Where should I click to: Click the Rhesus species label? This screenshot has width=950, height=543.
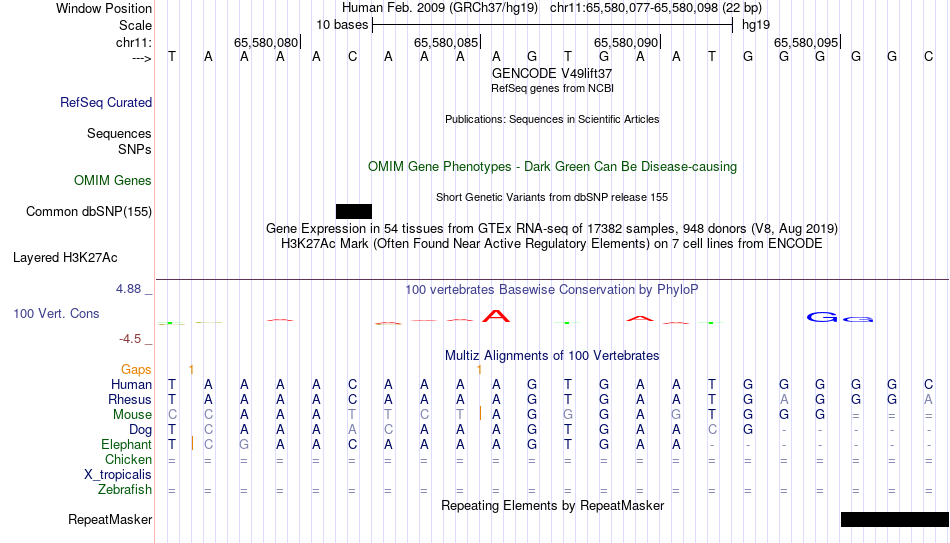(130, 400)
